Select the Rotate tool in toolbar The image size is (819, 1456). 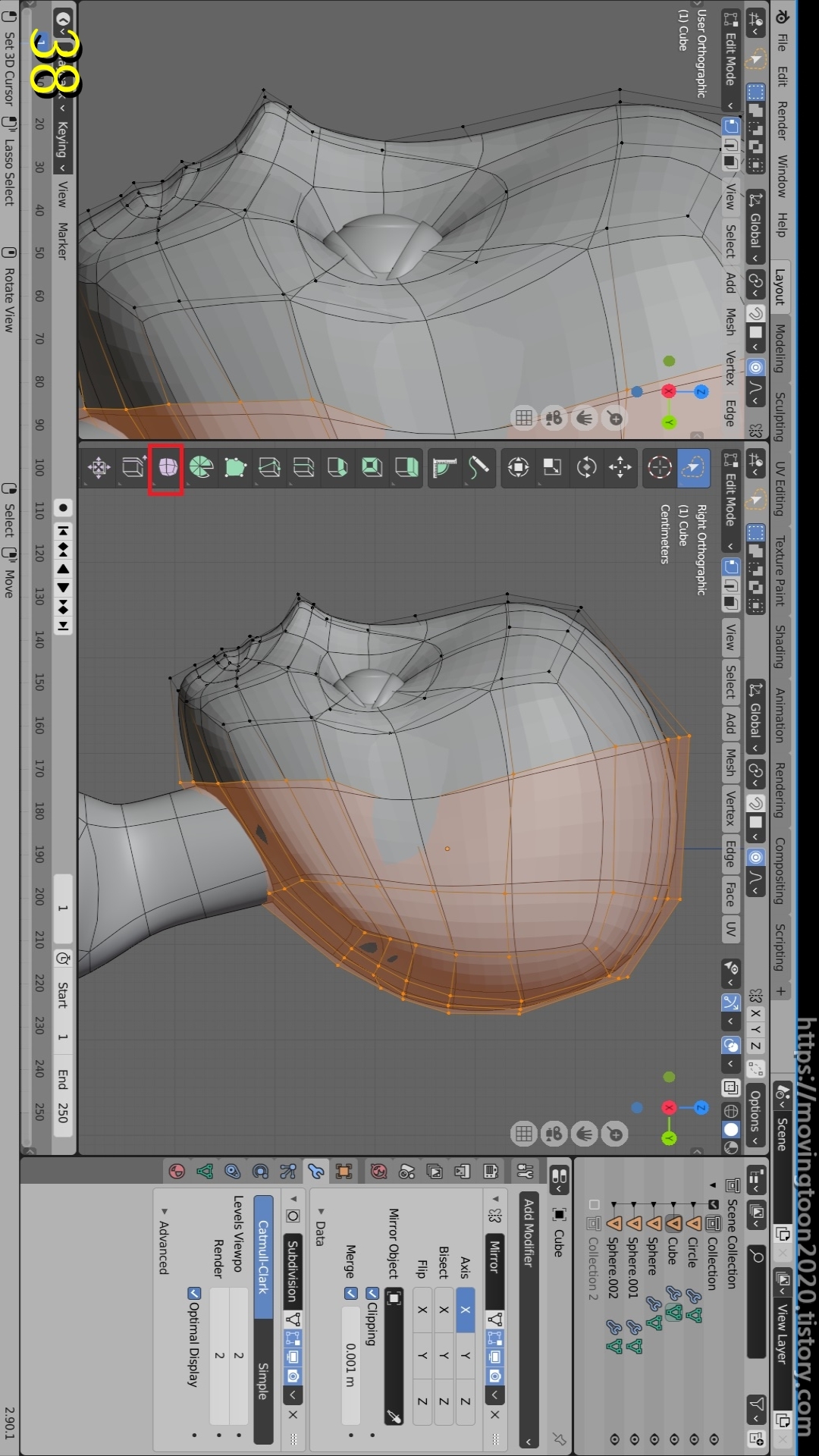coord(586,467)
